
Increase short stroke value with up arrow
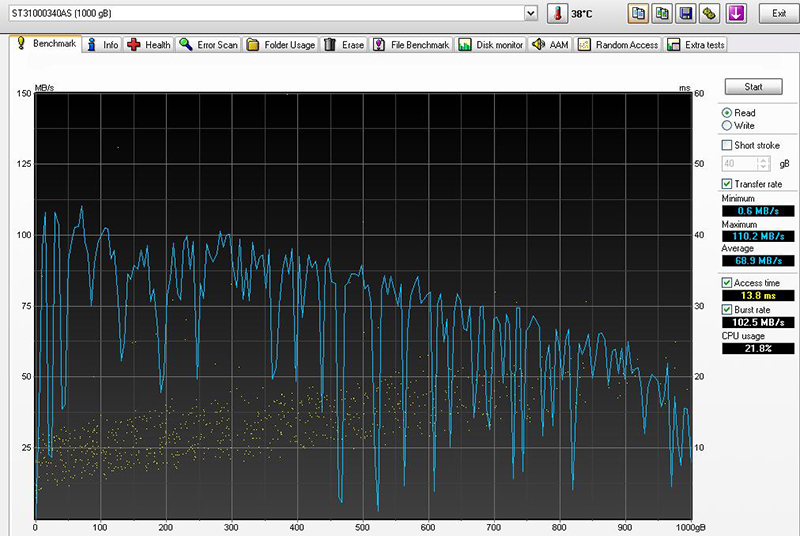point(764,160)
